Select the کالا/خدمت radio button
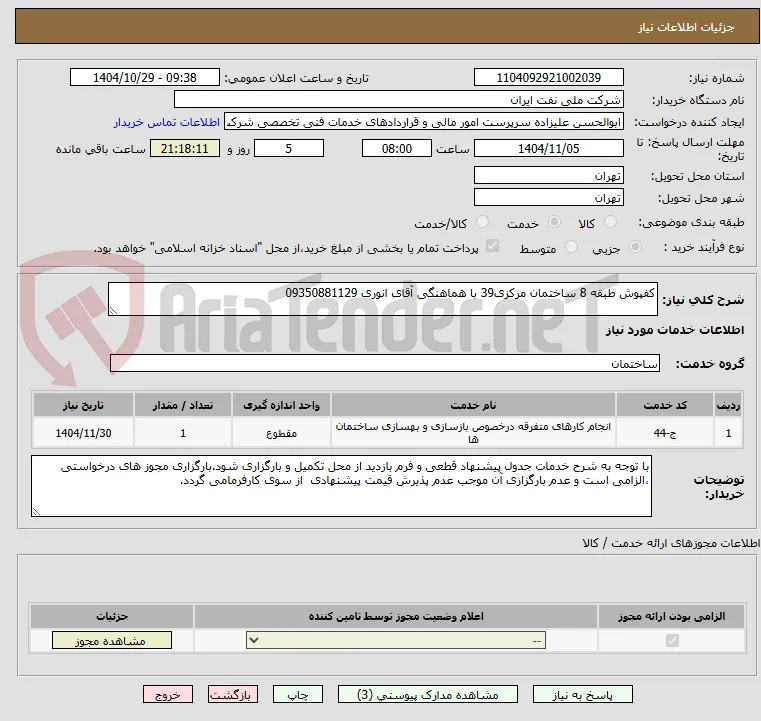Viewport: 761px width, 721px height. click(x=482, y=222)
